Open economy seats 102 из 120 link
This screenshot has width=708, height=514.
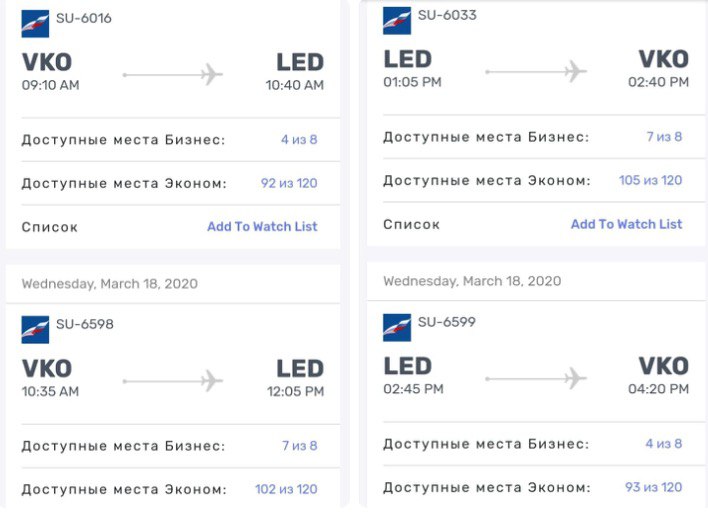pos(286,489)
